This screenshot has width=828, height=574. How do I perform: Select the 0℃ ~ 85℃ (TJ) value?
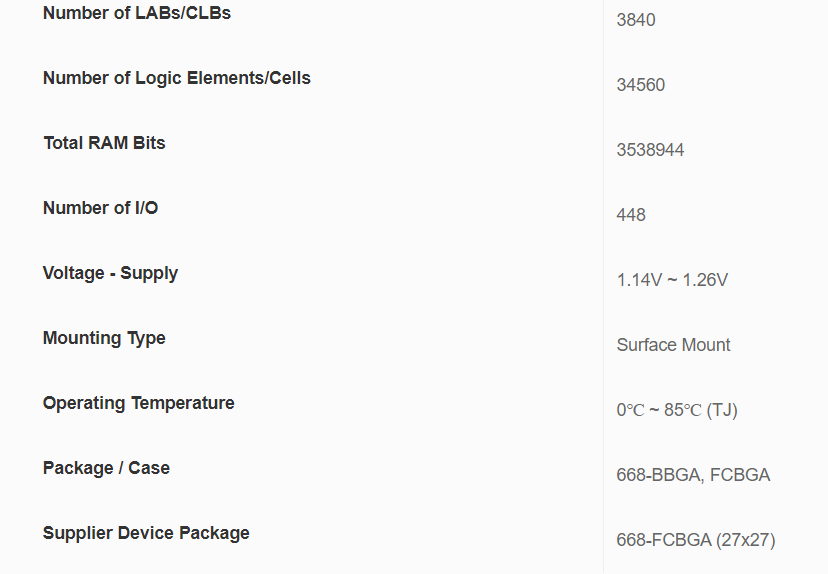[677, 410]
